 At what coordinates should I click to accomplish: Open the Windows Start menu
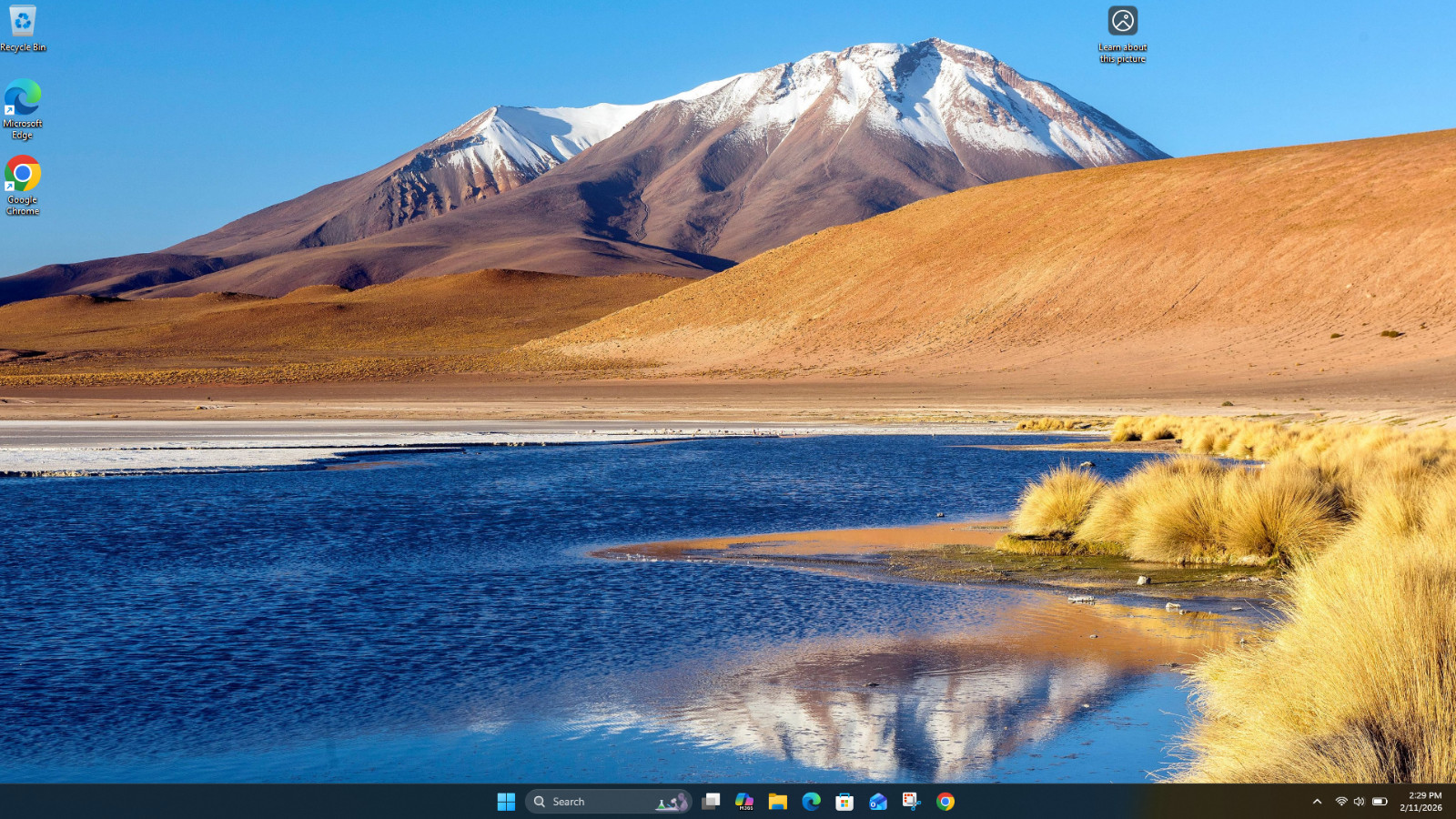506,802
